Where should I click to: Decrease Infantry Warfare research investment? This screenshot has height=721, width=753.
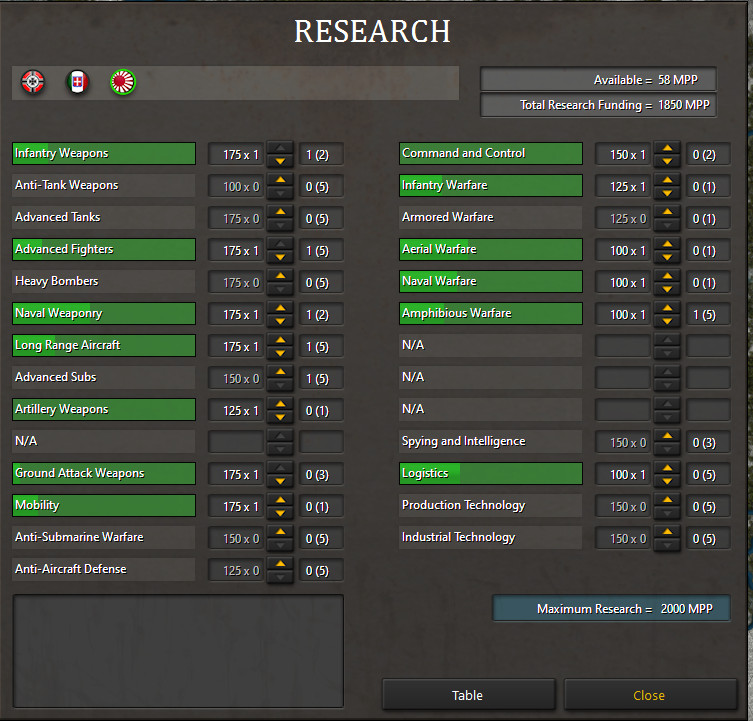pos(667,193)
